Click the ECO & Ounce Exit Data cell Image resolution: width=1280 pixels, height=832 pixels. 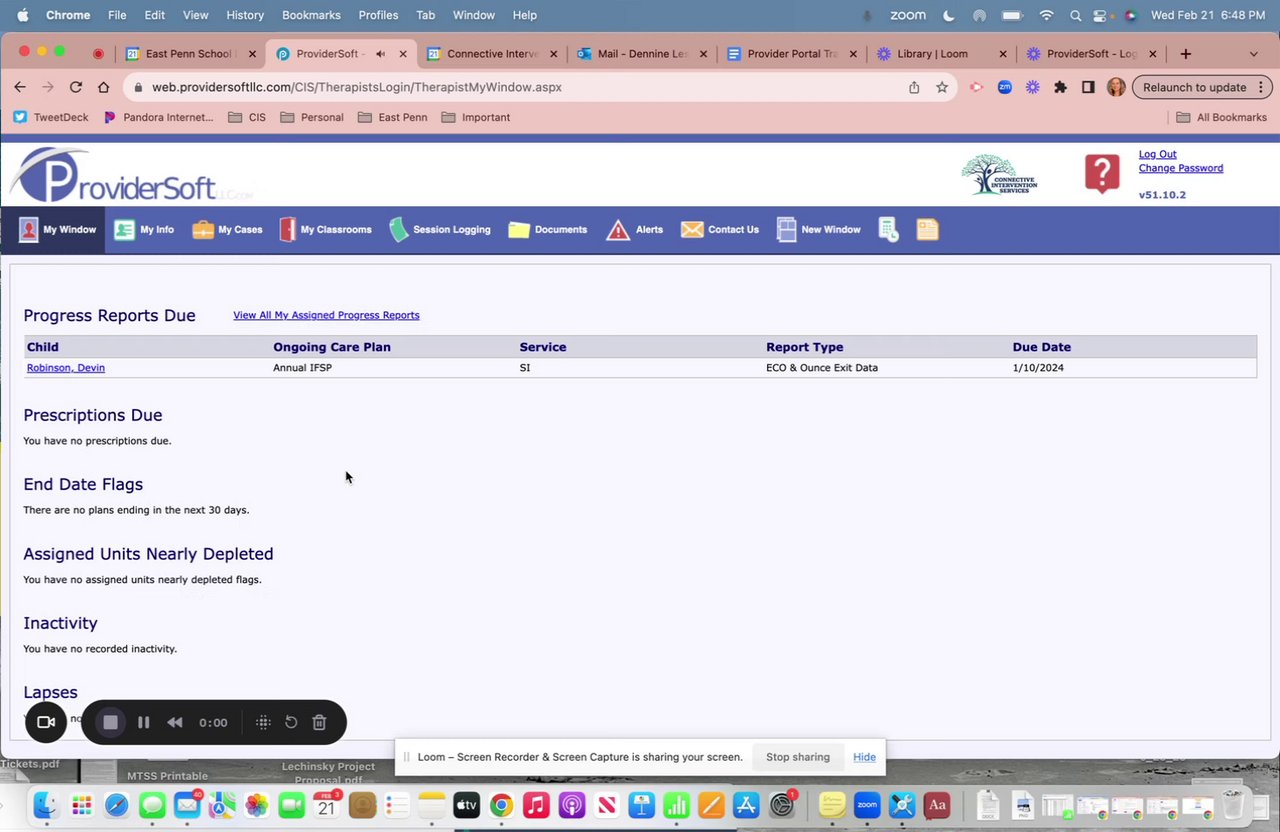click(822, 368)
